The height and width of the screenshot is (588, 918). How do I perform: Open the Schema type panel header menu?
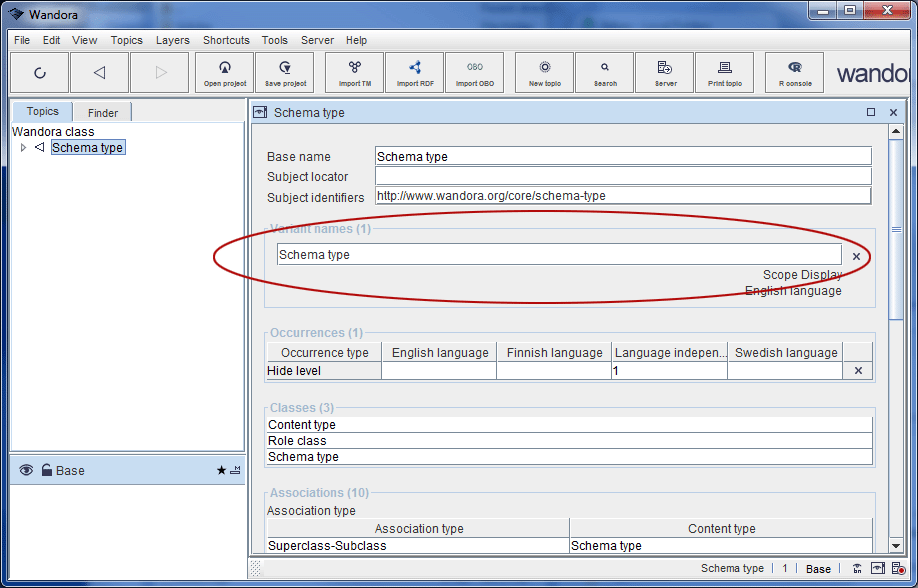260,113
